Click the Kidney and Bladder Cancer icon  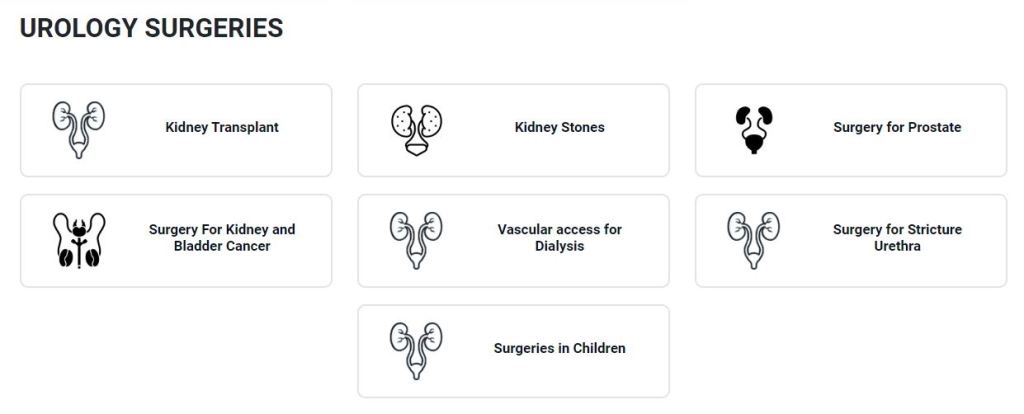click(x=79, y=241)
